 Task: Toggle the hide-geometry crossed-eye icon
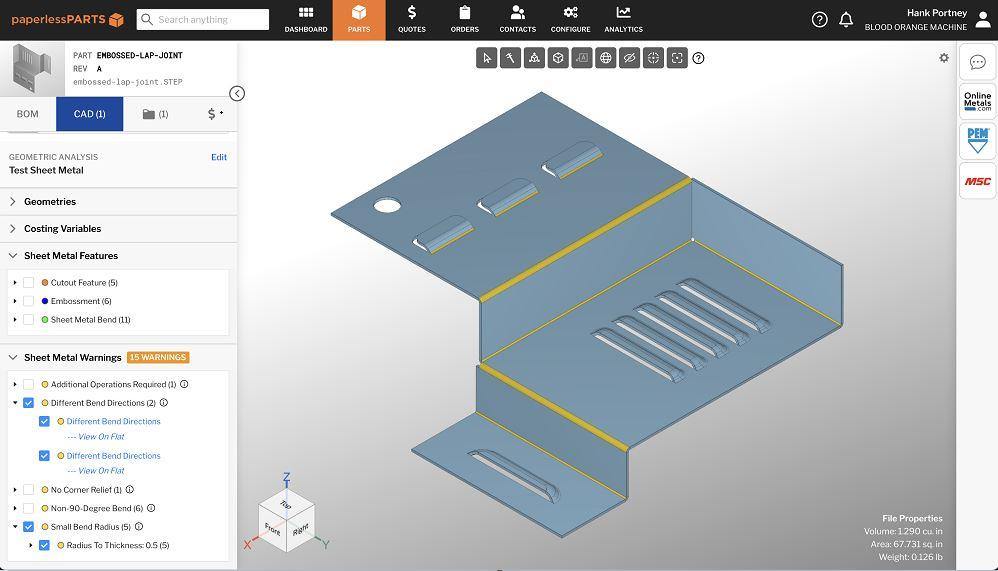629,58
